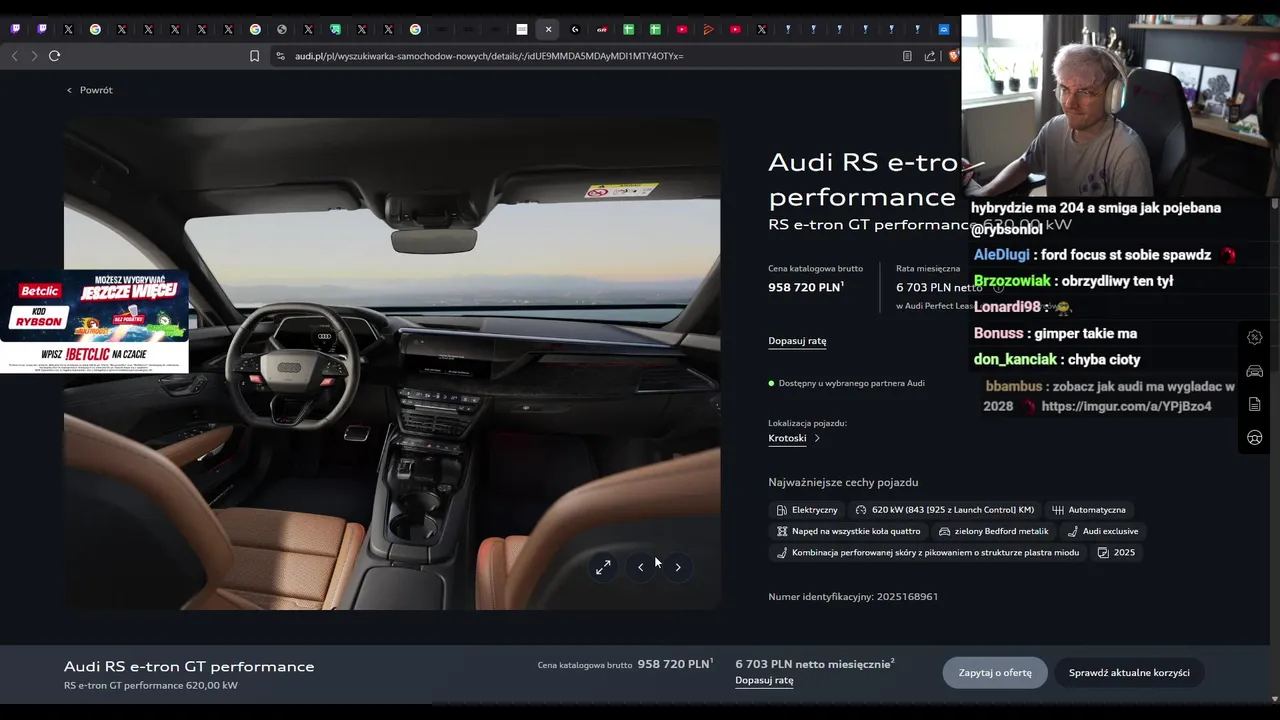Click the browser reload button
1280x720 pixels.
[55, 56]
